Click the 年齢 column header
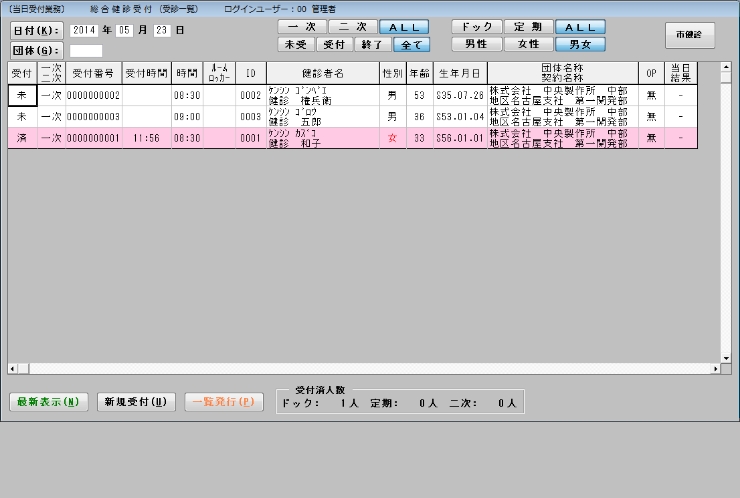The width and height of the screenshot is (740, 498). pyautogui.click(x=420, y=73)
